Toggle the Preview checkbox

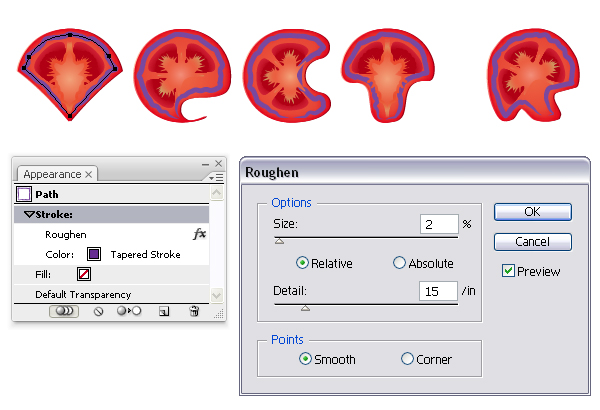pyautogui.click(x=508, y=271)
